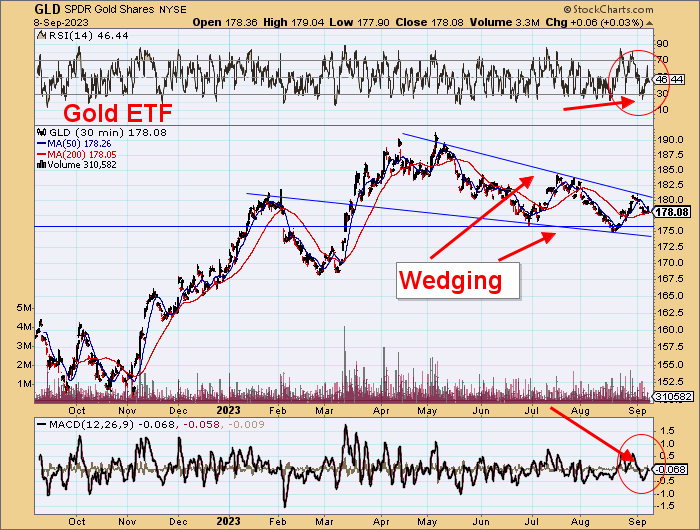Click the Sep label under the MACD panel
Viewport: 700px width, 530px height.
click(638, 521)
